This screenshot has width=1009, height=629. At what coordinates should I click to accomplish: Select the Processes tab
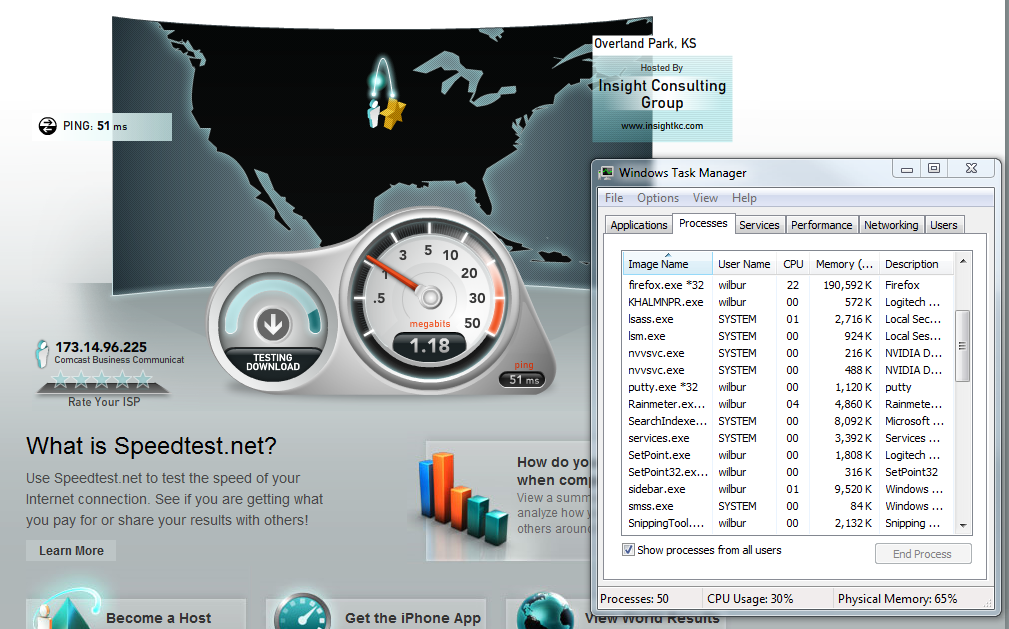[703, 223]
